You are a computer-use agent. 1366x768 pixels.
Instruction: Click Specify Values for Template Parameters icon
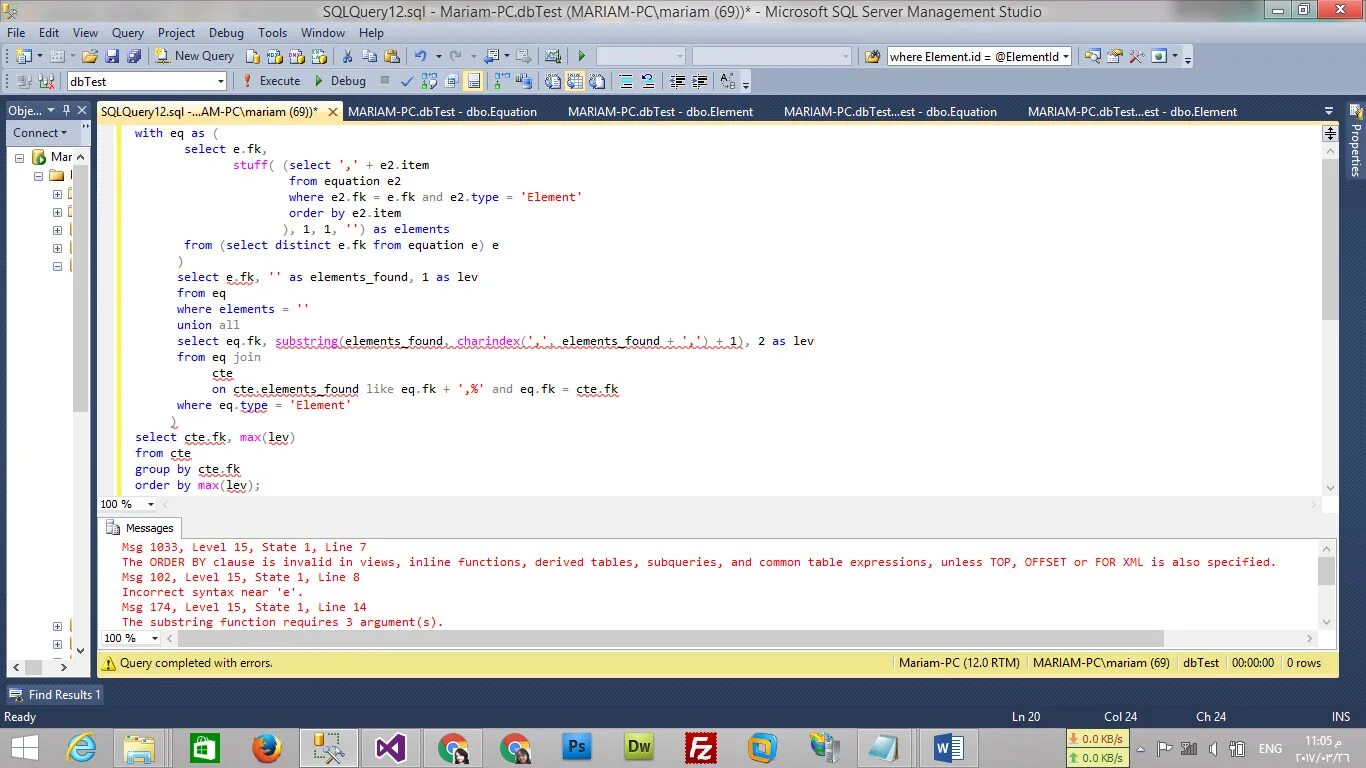(x=728, y=81)
